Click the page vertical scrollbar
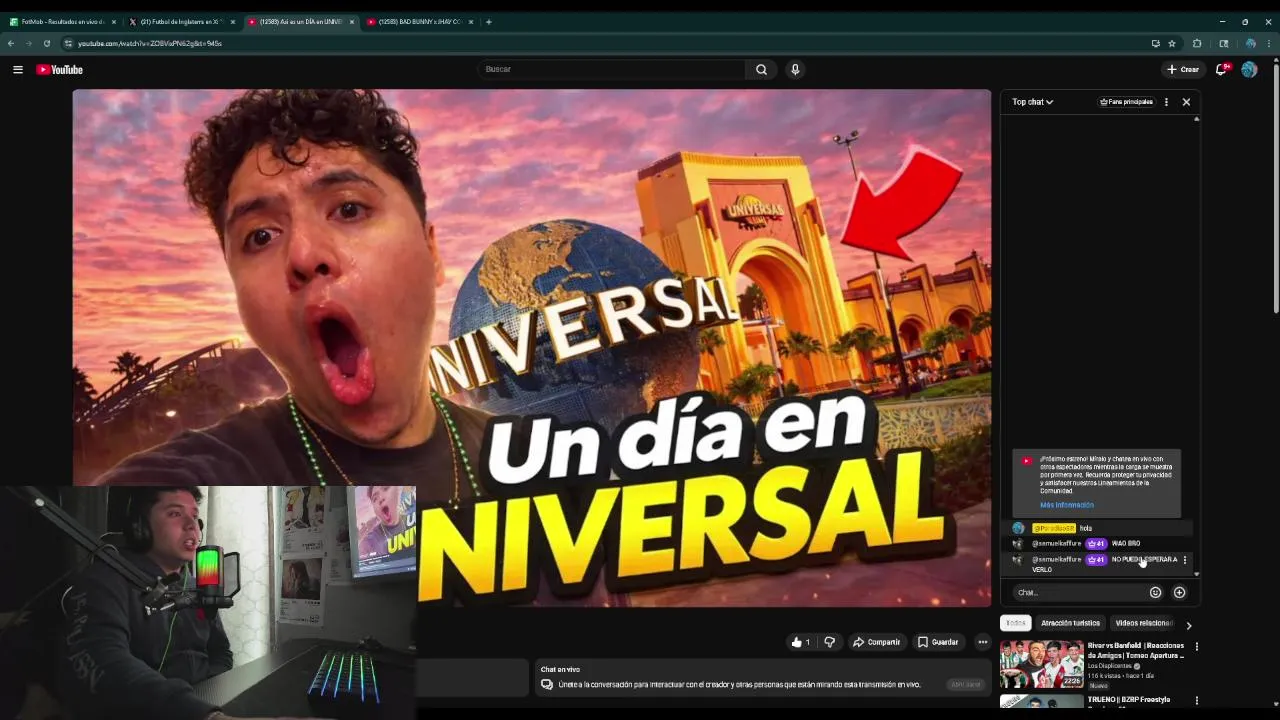 [x=1275, y=190]
